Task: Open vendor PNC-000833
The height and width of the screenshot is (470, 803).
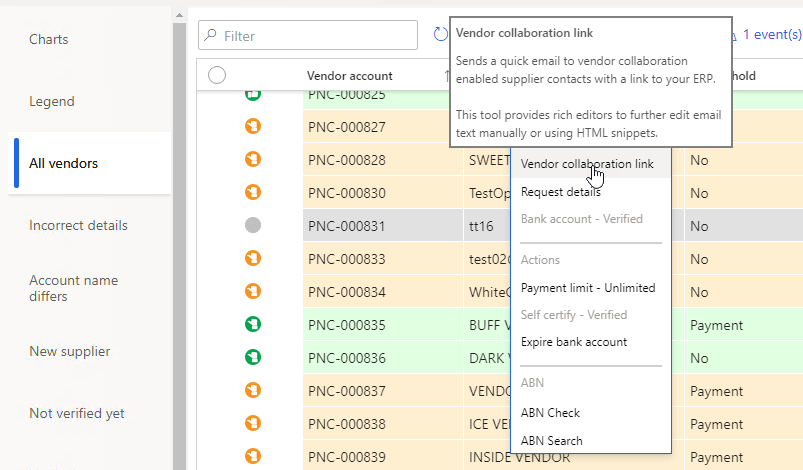Action: [x=347, y=259]
